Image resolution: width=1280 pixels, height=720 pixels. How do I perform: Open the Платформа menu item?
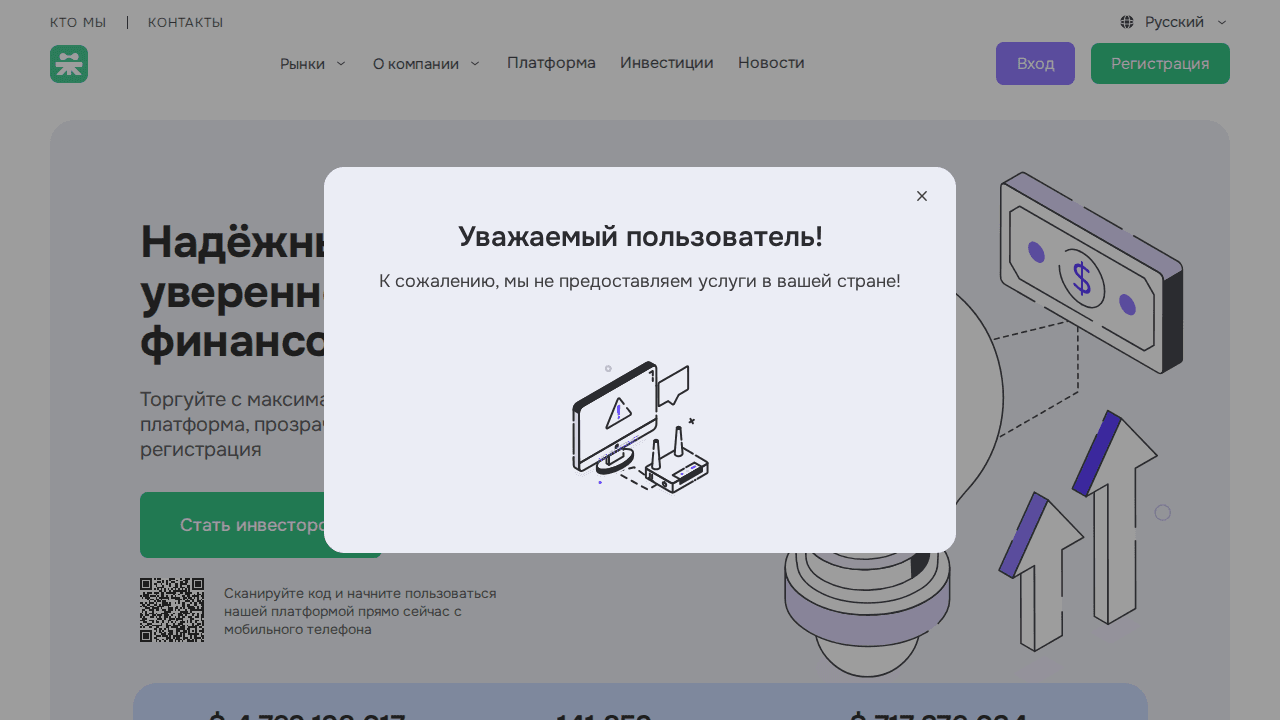pyautogui.click(x=551, y=63)
